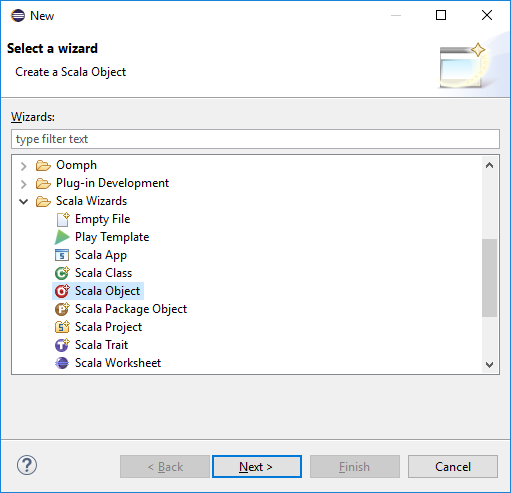Click the Scala Project icon
This screenshot has width=511, height=493.
pyautogui.click(x=62, y=327)
